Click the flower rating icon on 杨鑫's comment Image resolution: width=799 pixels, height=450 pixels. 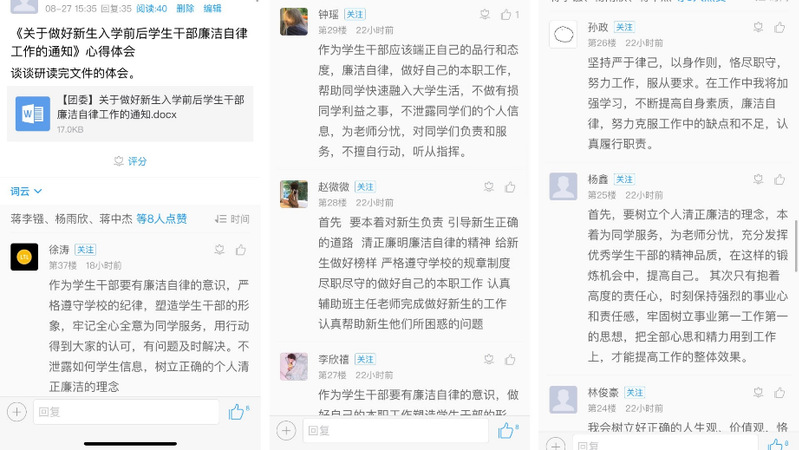point(758,179)
